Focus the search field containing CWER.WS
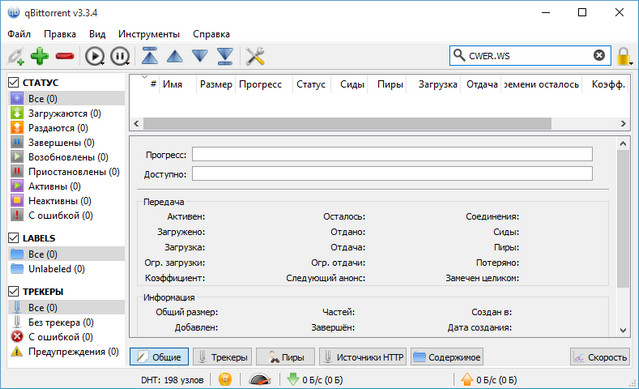 (x=529, y=55)
